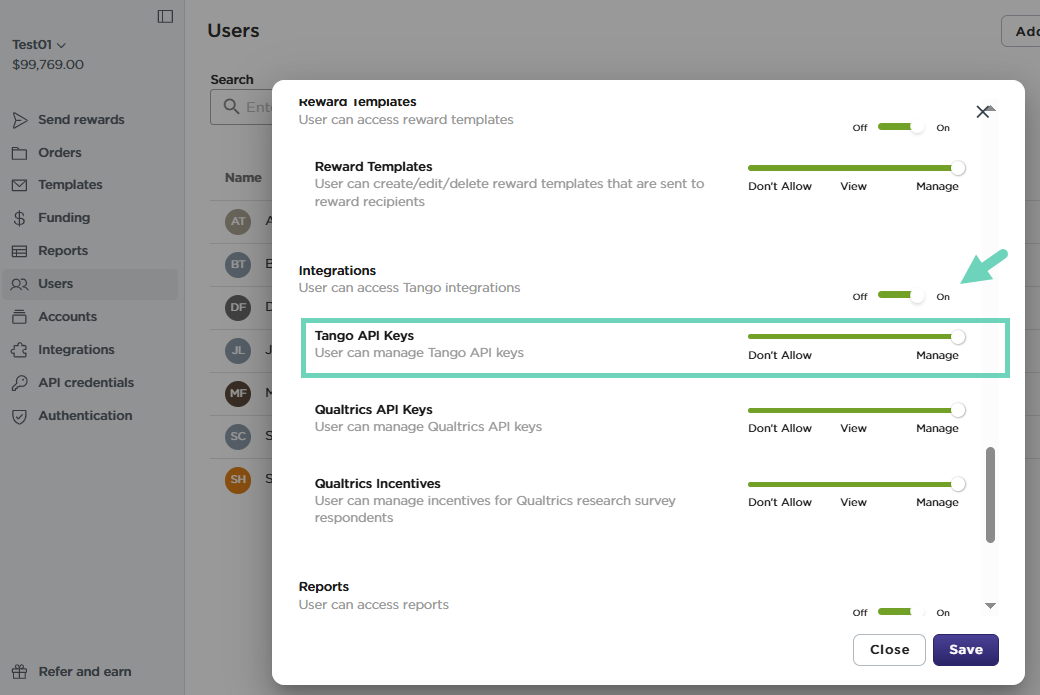This screenshot has width=1040, height=695.
Task: Set Qualtrics API Keys permission to View
Action: click(853, 410)
